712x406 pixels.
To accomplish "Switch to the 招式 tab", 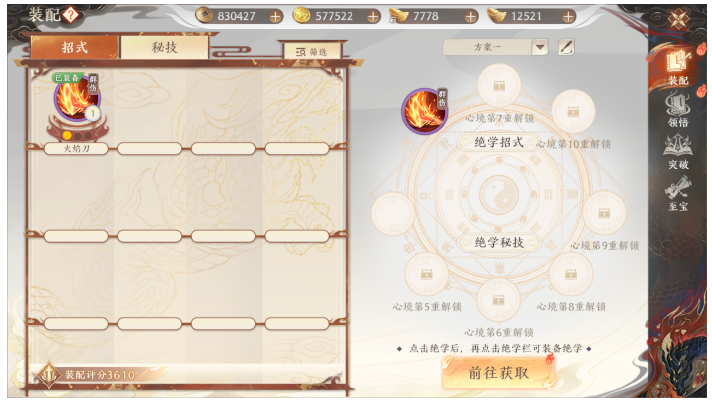I will (74, 47).
